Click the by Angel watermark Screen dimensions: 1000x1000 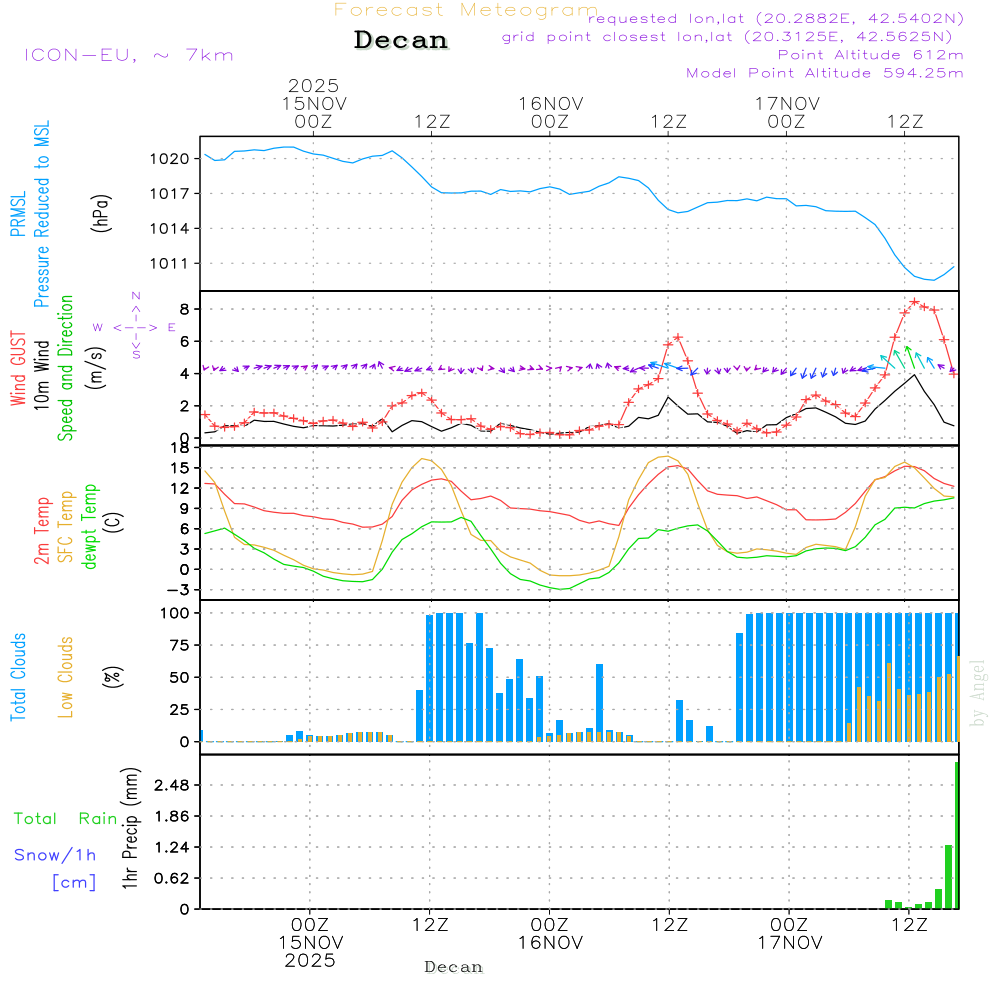tap(977, 693)
